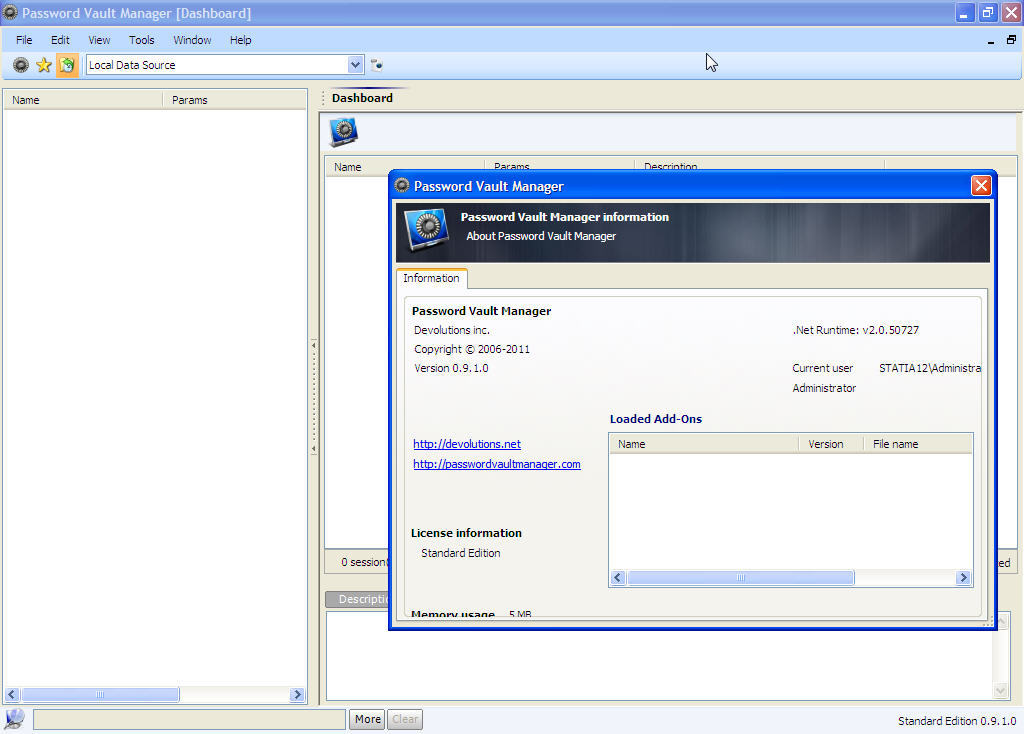Click the MDI child minimize button
1024x734 pixels.
click(991, 41)
